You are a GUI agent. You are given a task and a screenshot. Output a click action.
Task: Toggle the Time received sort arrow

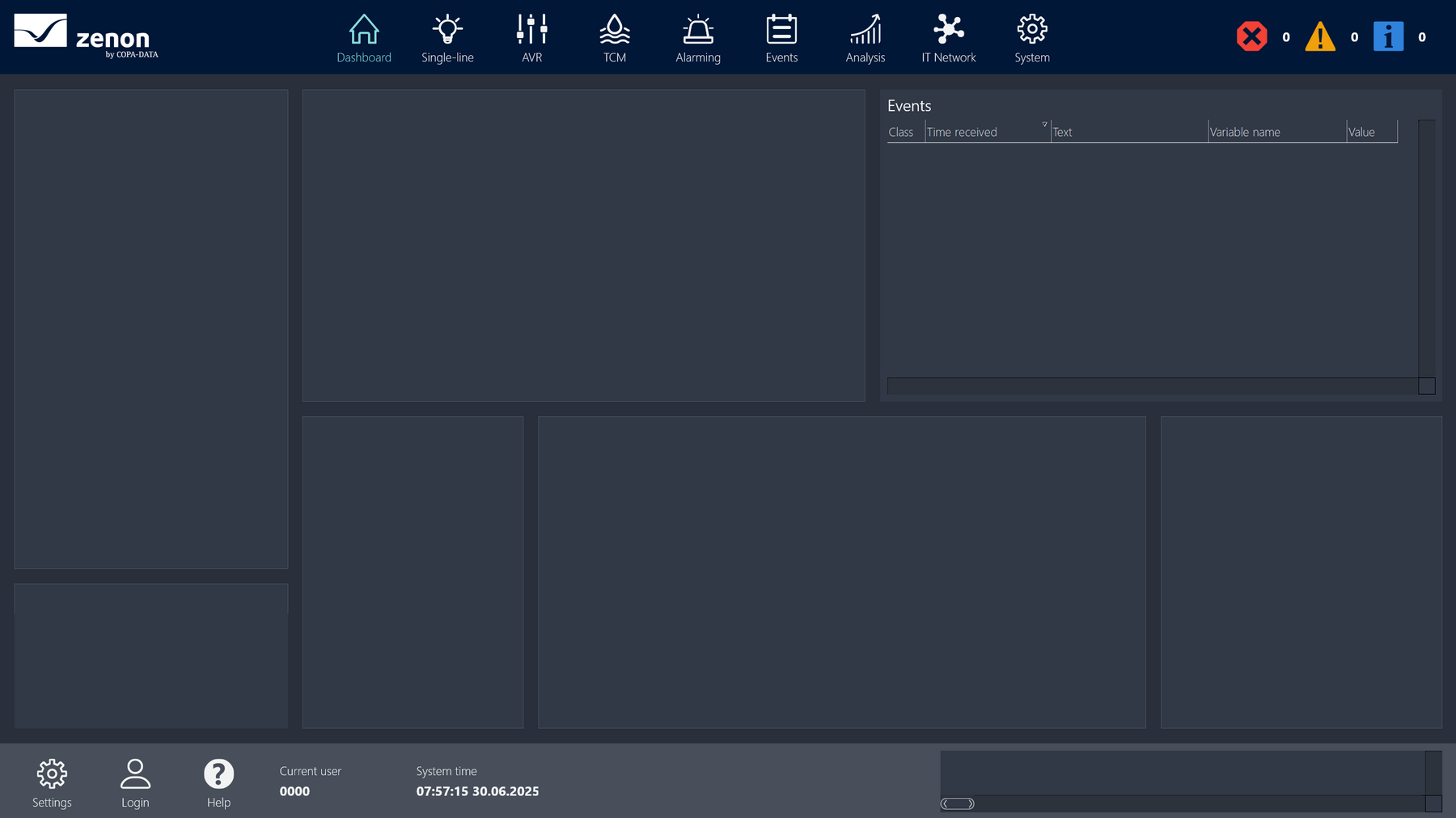(1044, 124)
